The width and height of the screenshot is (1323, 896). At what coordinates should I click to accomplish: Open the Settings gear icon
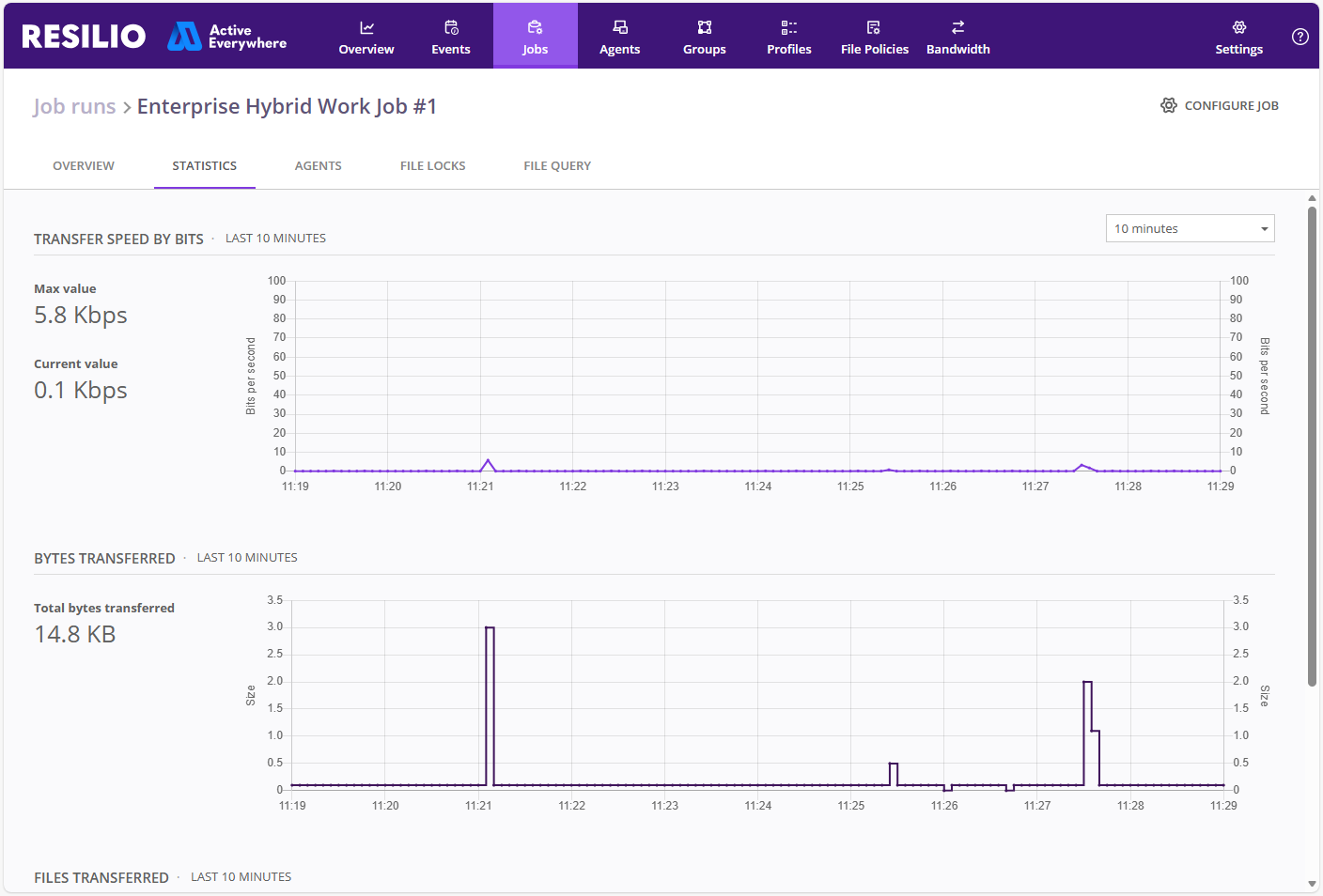[x=1239, y=28]
